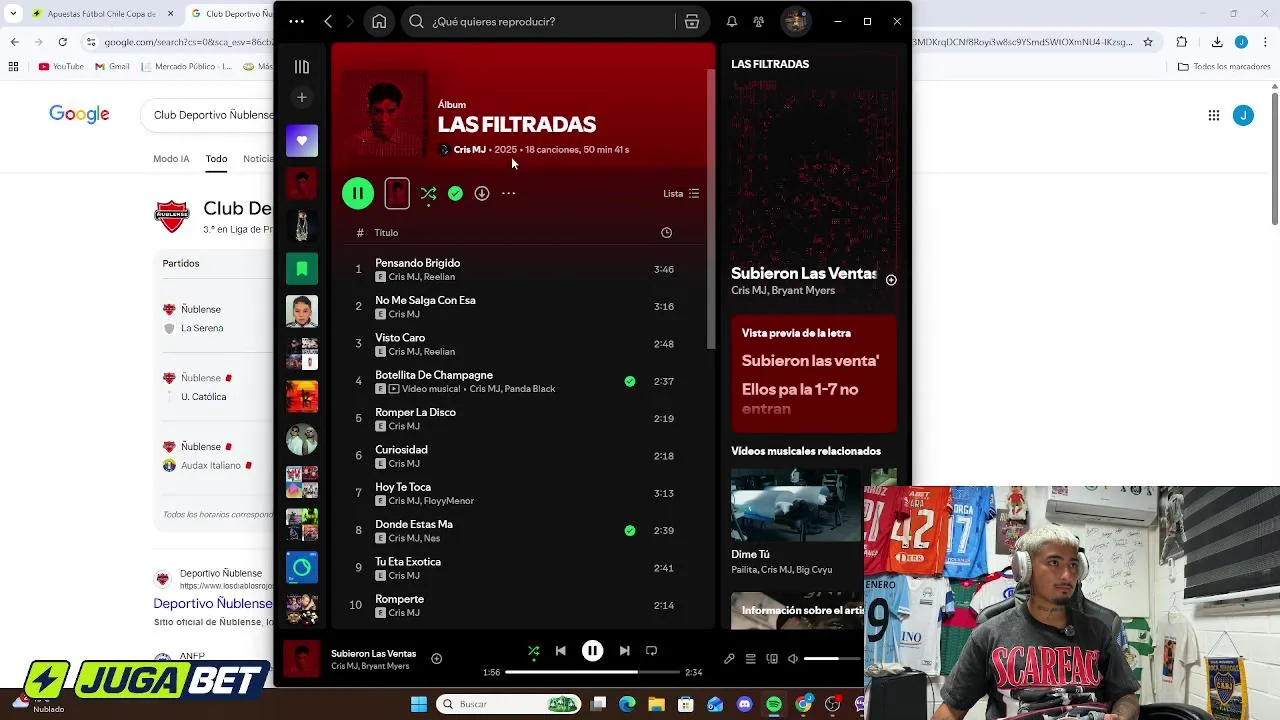The width and height of the screenshot is (1280, 720).
Task: Open Connect to a device icon
Action: point(772,659)
